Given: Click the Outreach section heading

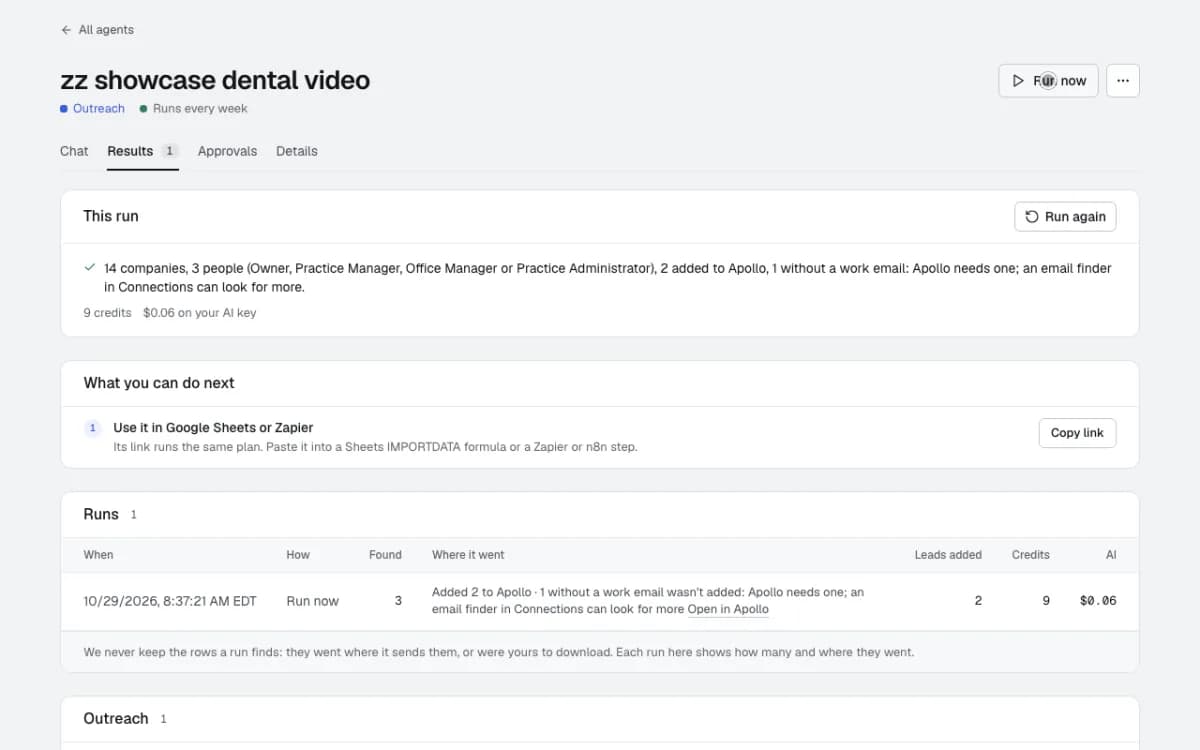Looking at the screenshot, I should point(116,719).
